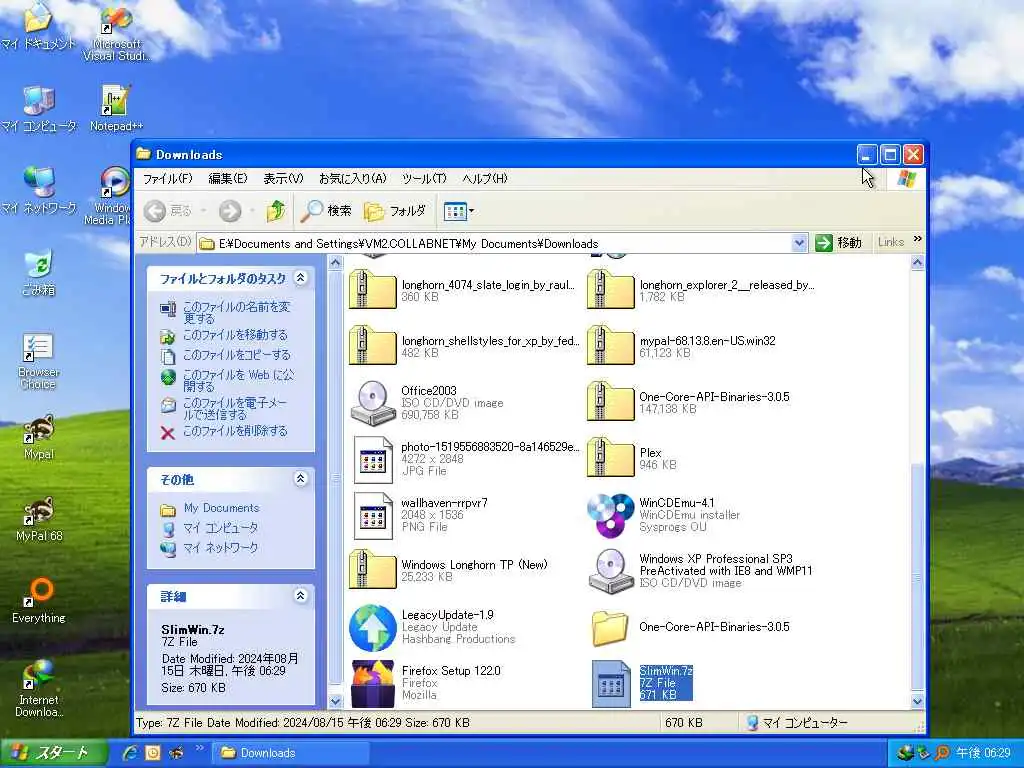Viewport: 1024px width, 768px height.
Task: Click このファイルをコピーする link
Action: pyautogui.click(x=236, y=355)
